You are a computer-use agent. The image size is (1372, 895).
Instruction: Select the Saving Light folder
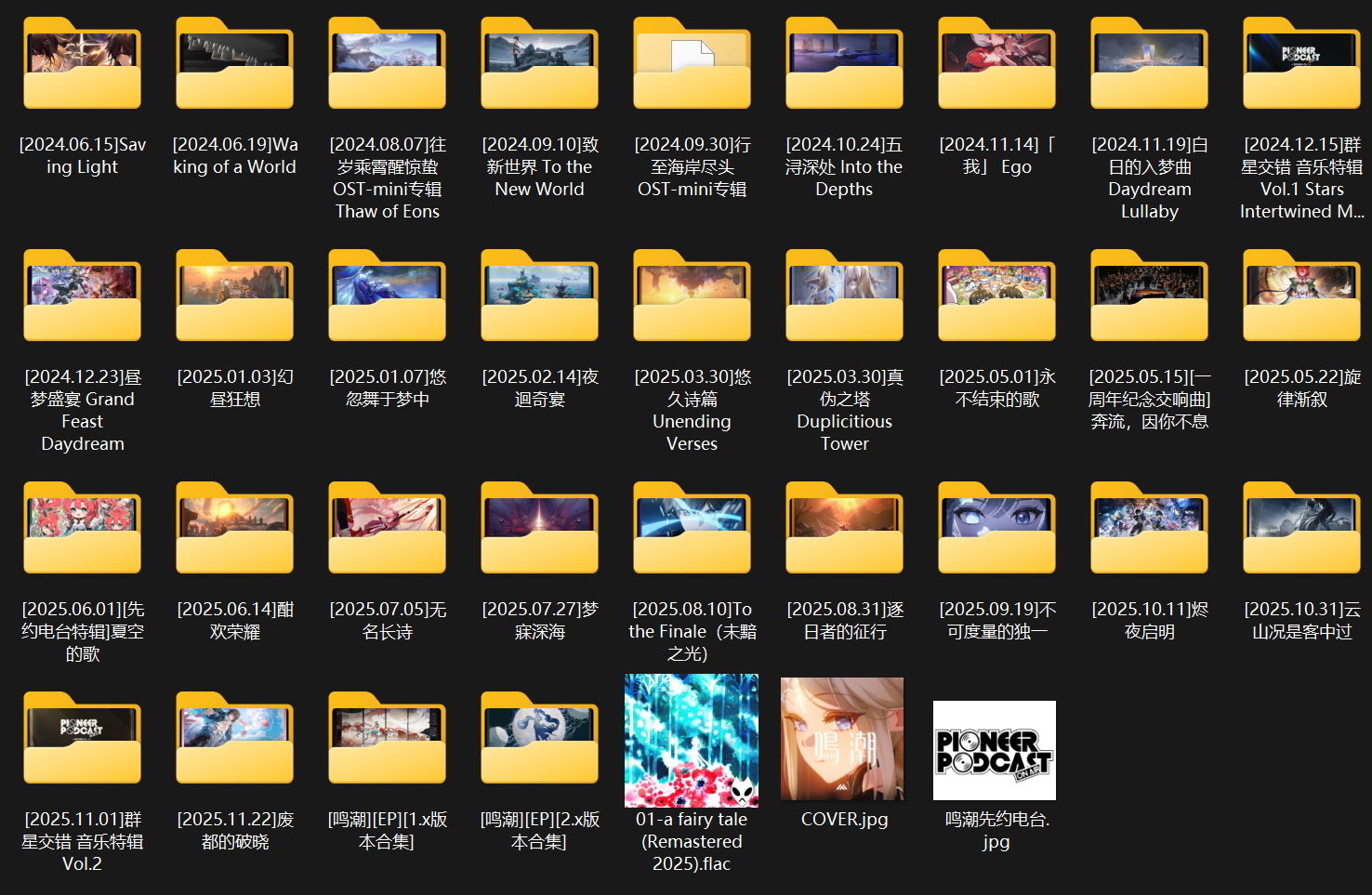point(82,65)
